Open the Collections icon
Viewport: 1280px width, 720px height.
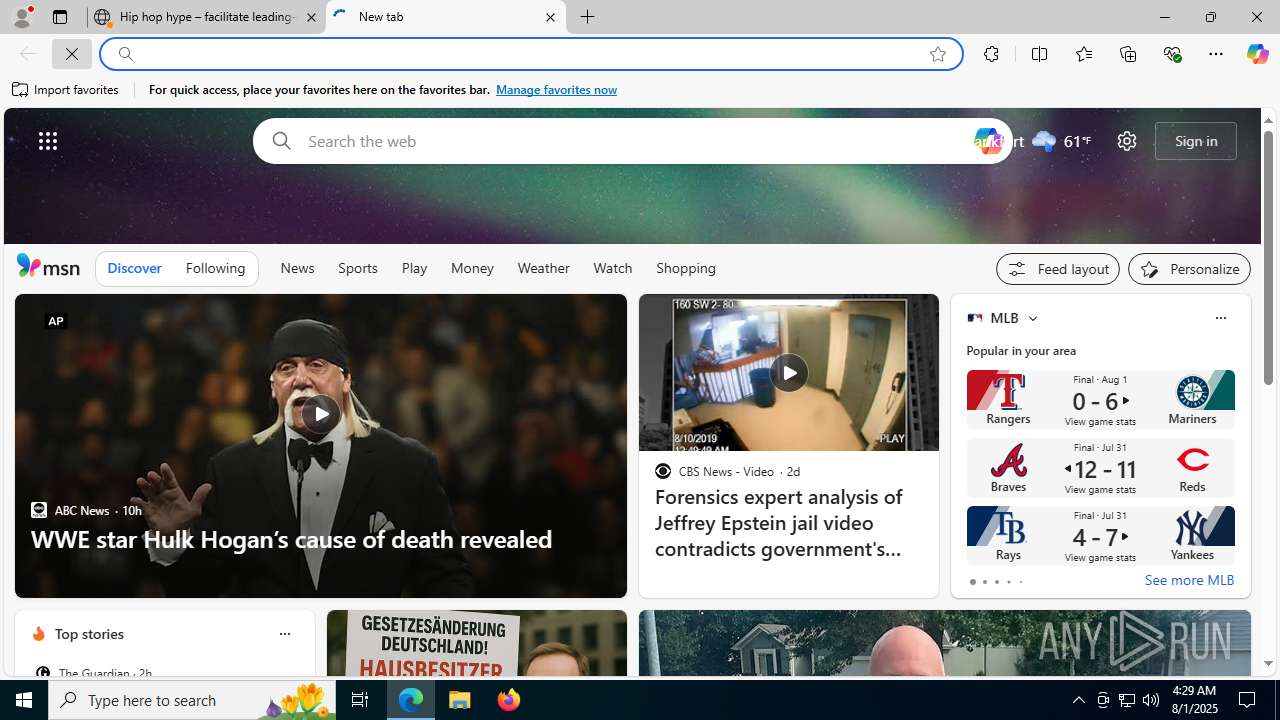coord(1128,54)
